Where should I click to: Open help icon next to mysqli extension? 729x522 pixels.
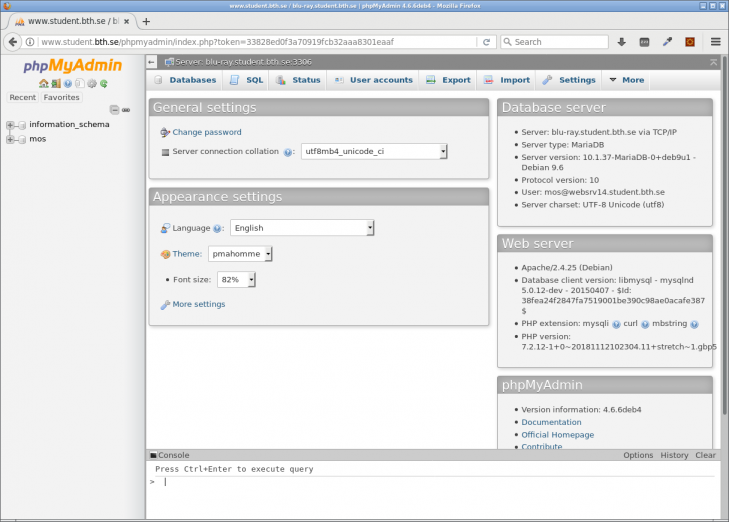tap(616, 324)
